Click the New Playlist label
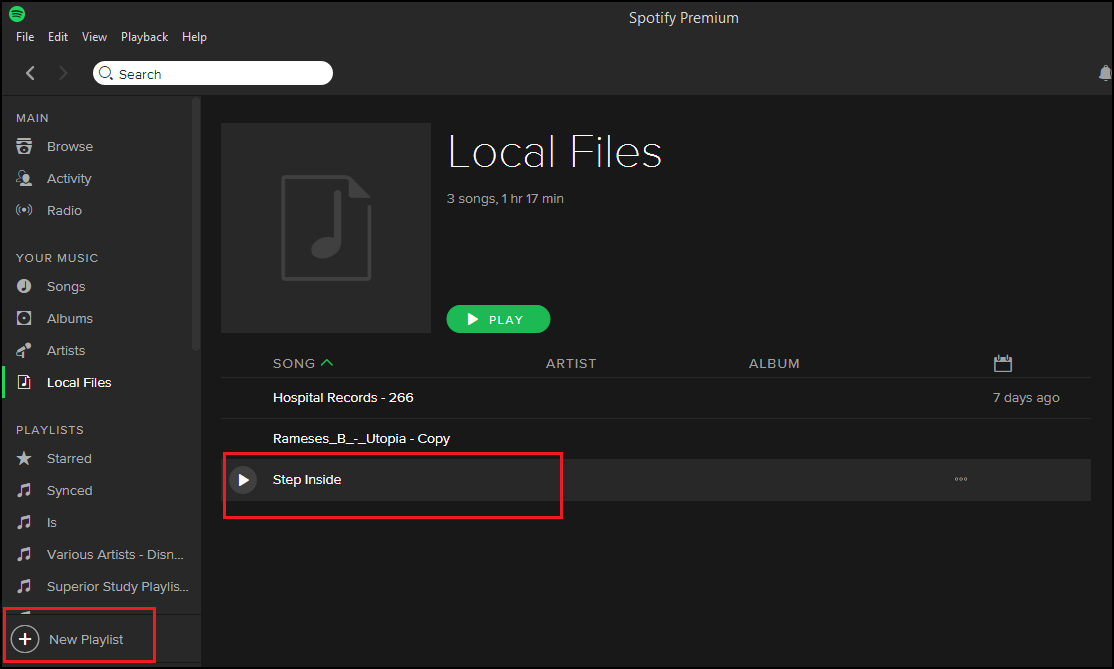This screenshot has height=669, width=1114. point(86,640)
